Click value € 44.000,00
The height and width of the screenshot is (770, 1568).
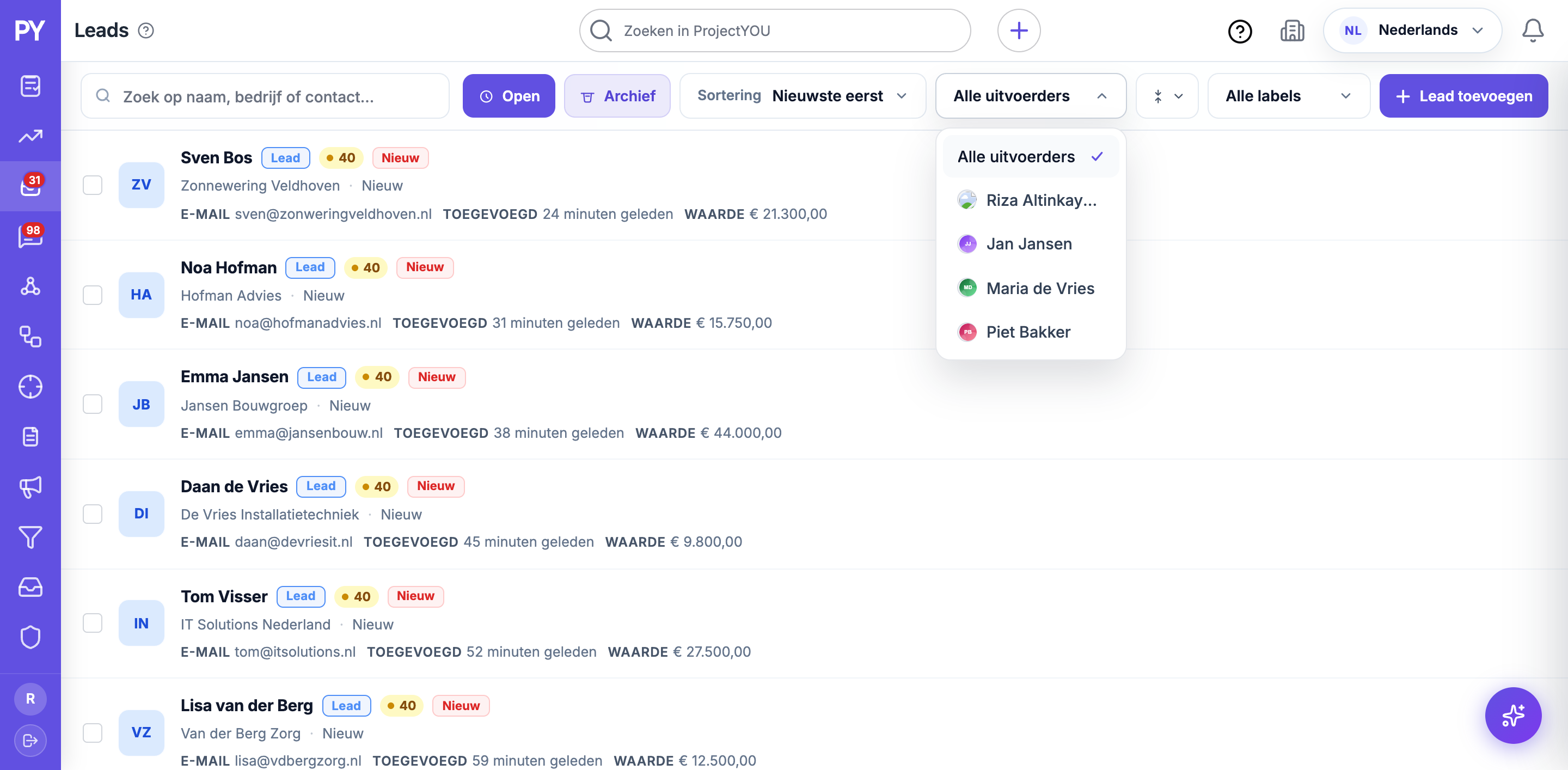pyautogui.click(x=741, y=433)
